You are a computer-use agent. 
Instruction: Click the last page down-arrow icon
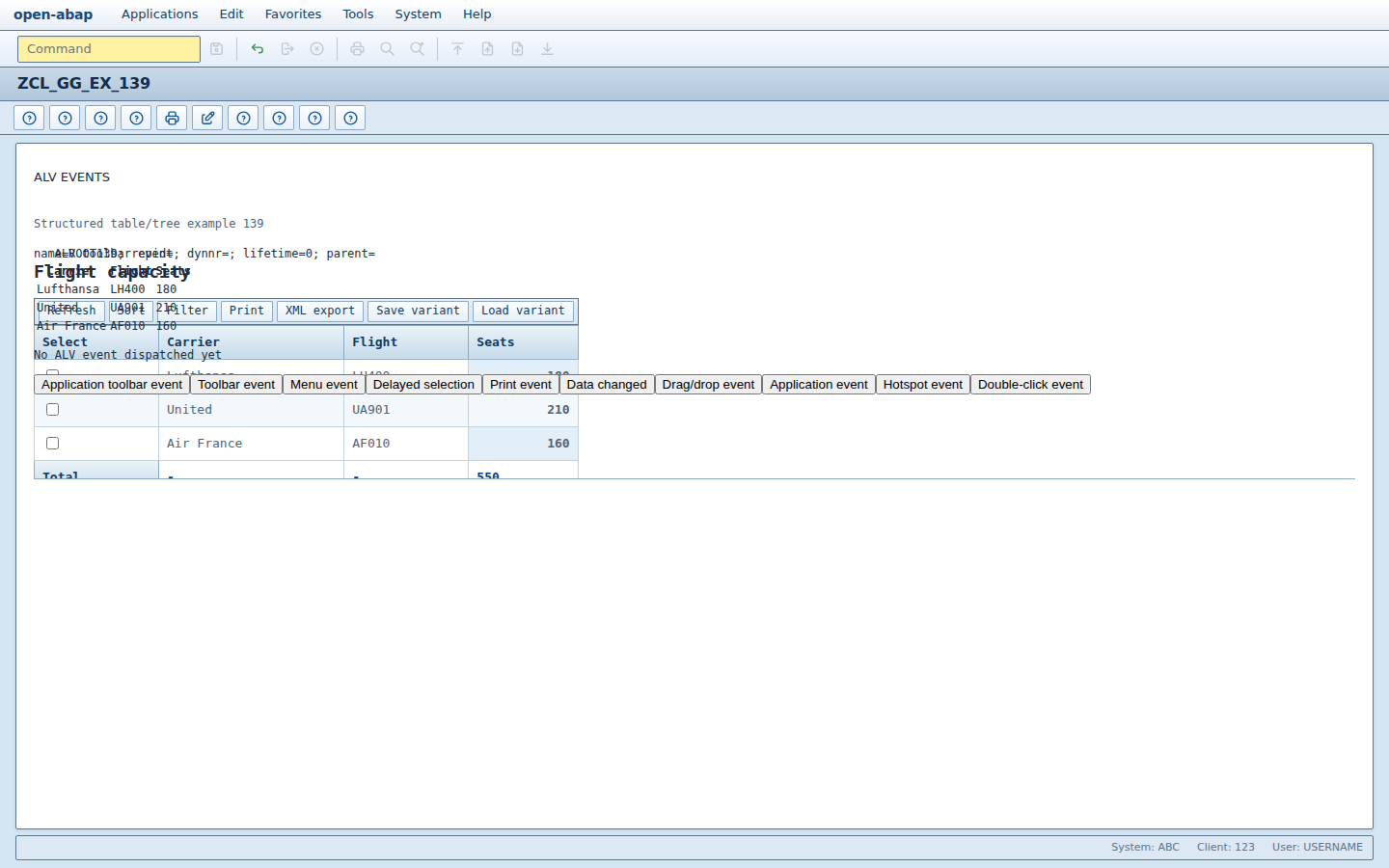click(x=548, y=49)
